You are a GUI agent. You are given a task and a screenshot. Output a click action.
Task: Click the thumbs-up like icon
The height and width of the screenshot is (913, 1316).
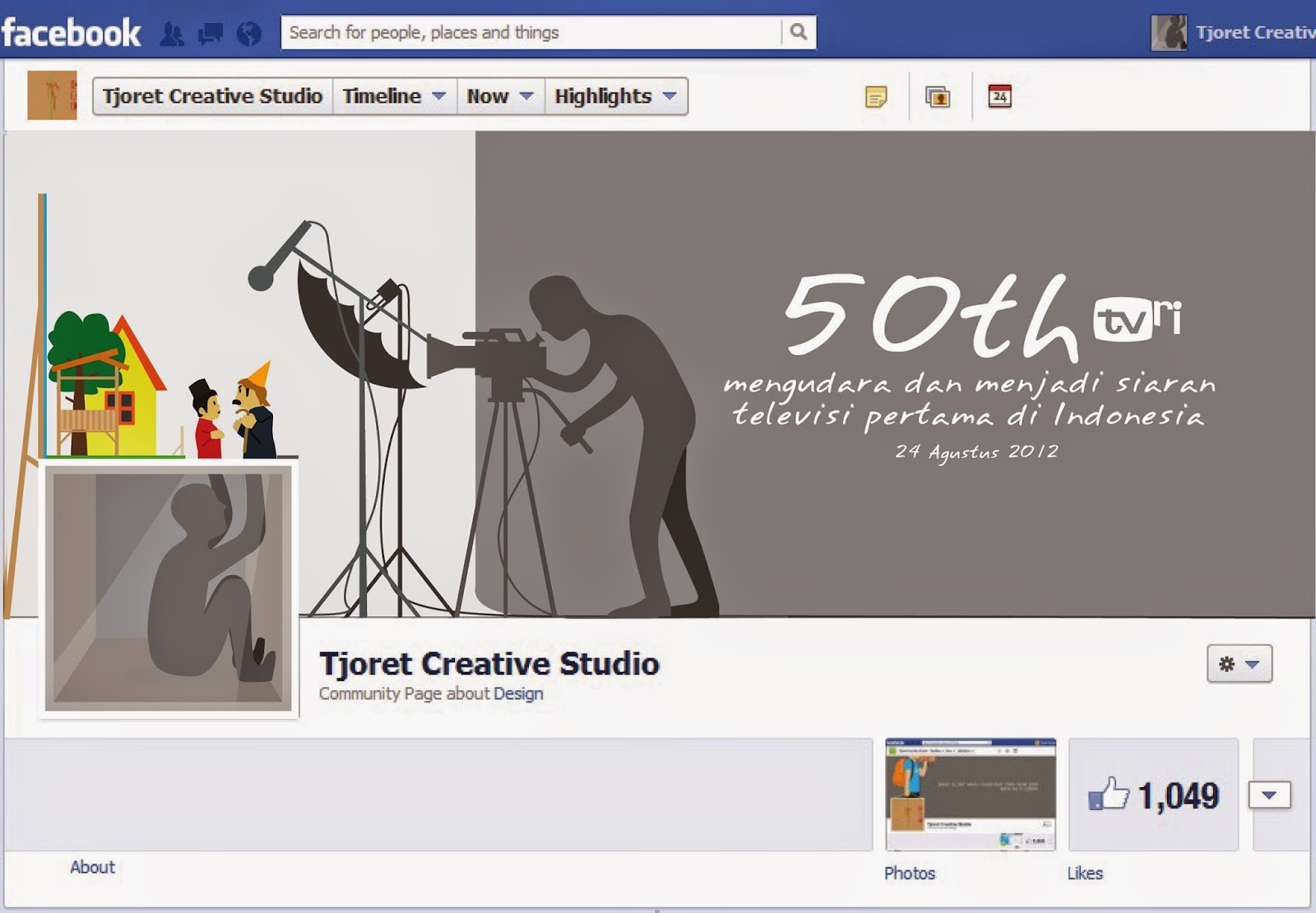click(x=1108, y=795)
